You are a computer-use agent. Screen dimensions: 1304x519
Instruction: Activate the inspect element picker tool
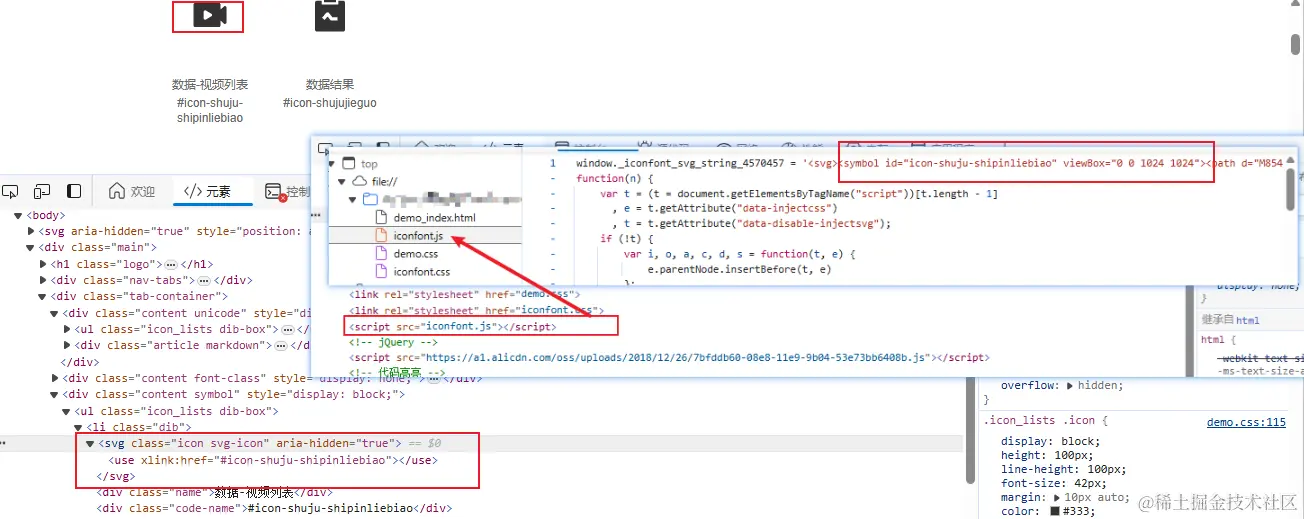point(11,191)
